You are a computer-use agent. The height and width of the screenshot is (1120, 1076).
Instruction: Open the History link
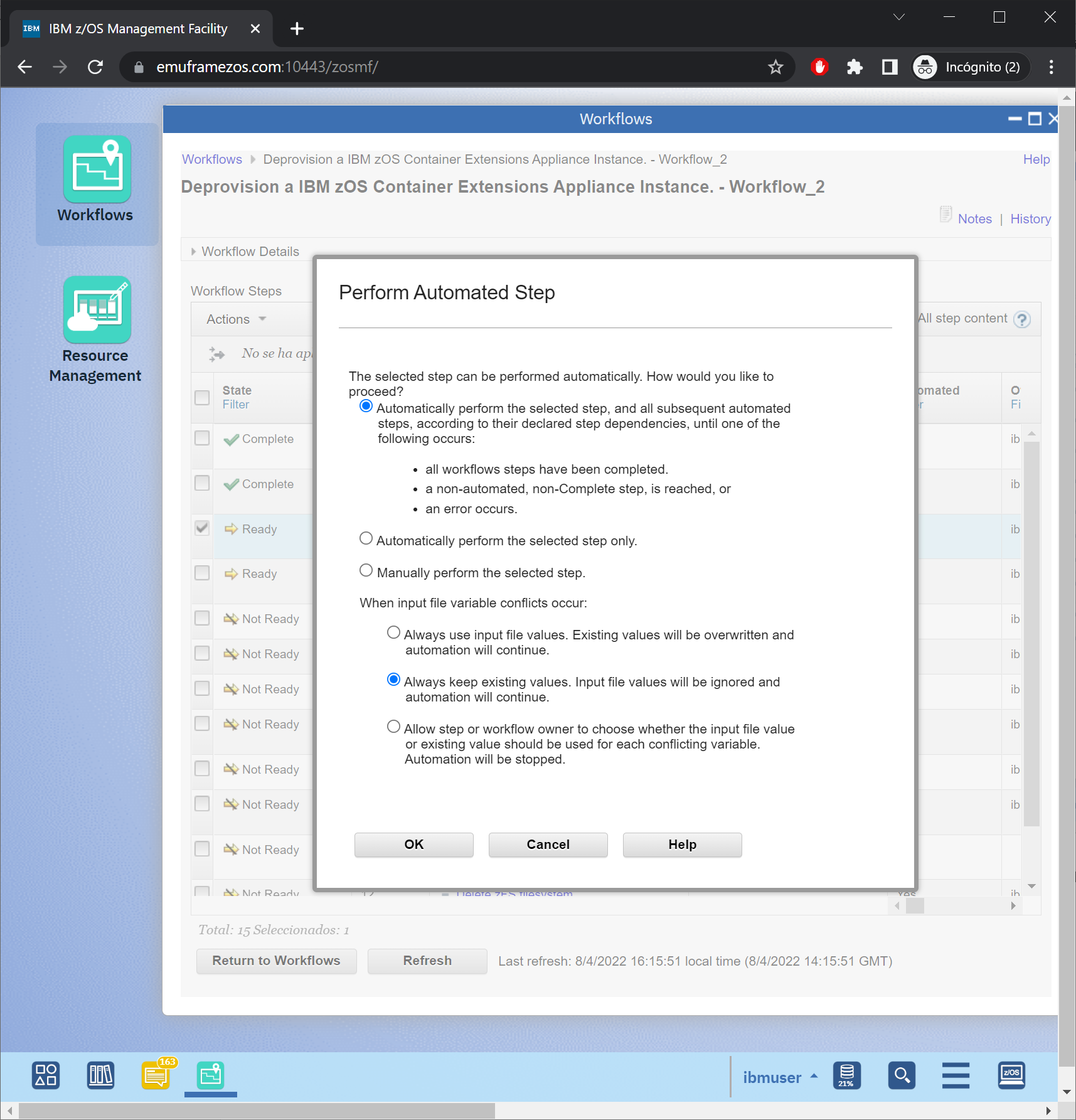pos(1031,219)
